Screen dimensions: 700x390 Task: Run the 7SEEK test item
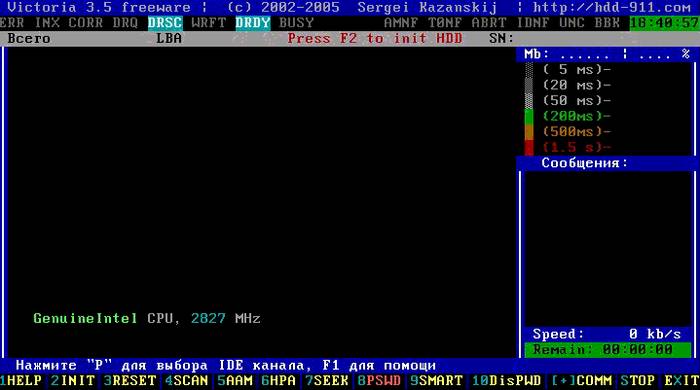coord(327,381)
